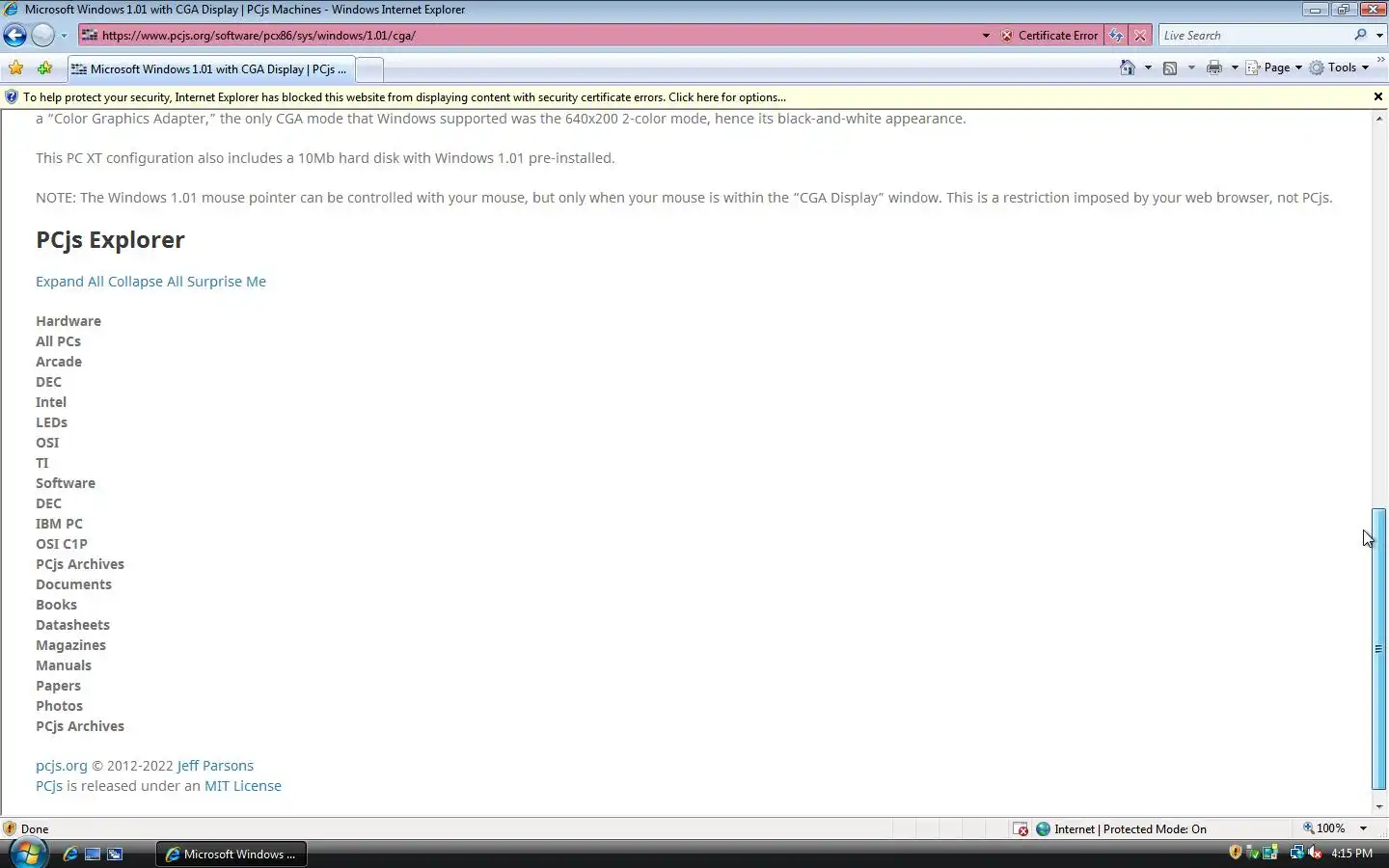
Task: Open the Feeds dropdown arrow
Action: (x=1190, y=68)
